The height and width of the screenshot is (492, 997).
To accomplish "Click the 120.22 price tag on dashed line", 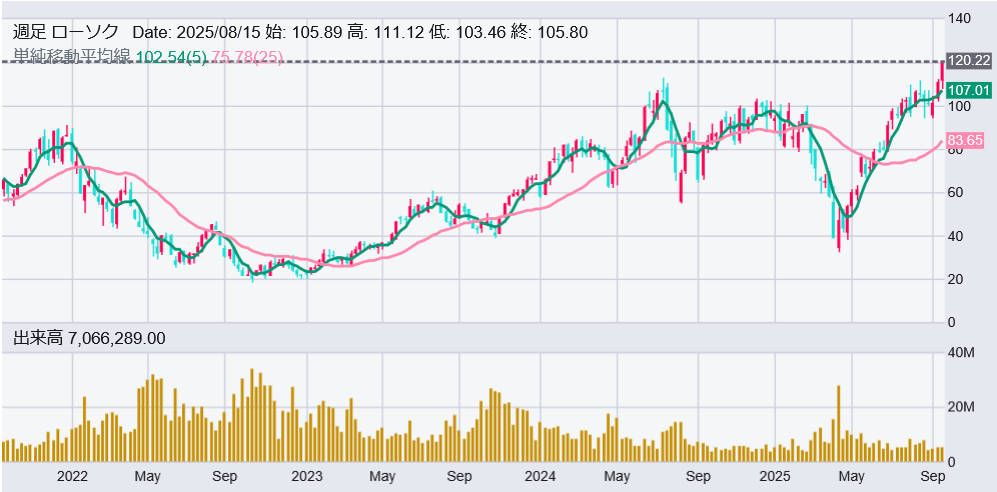I will click(x=967, y=61).
